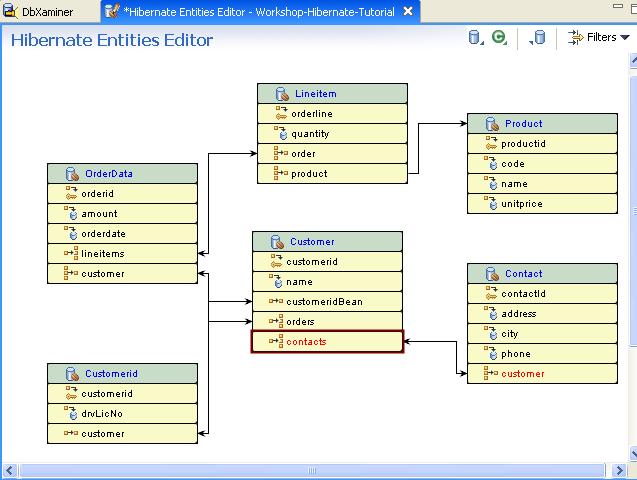
Task: Select the quantity property in Lineitem
Action: pyautogui.click(x=332, y=134)
